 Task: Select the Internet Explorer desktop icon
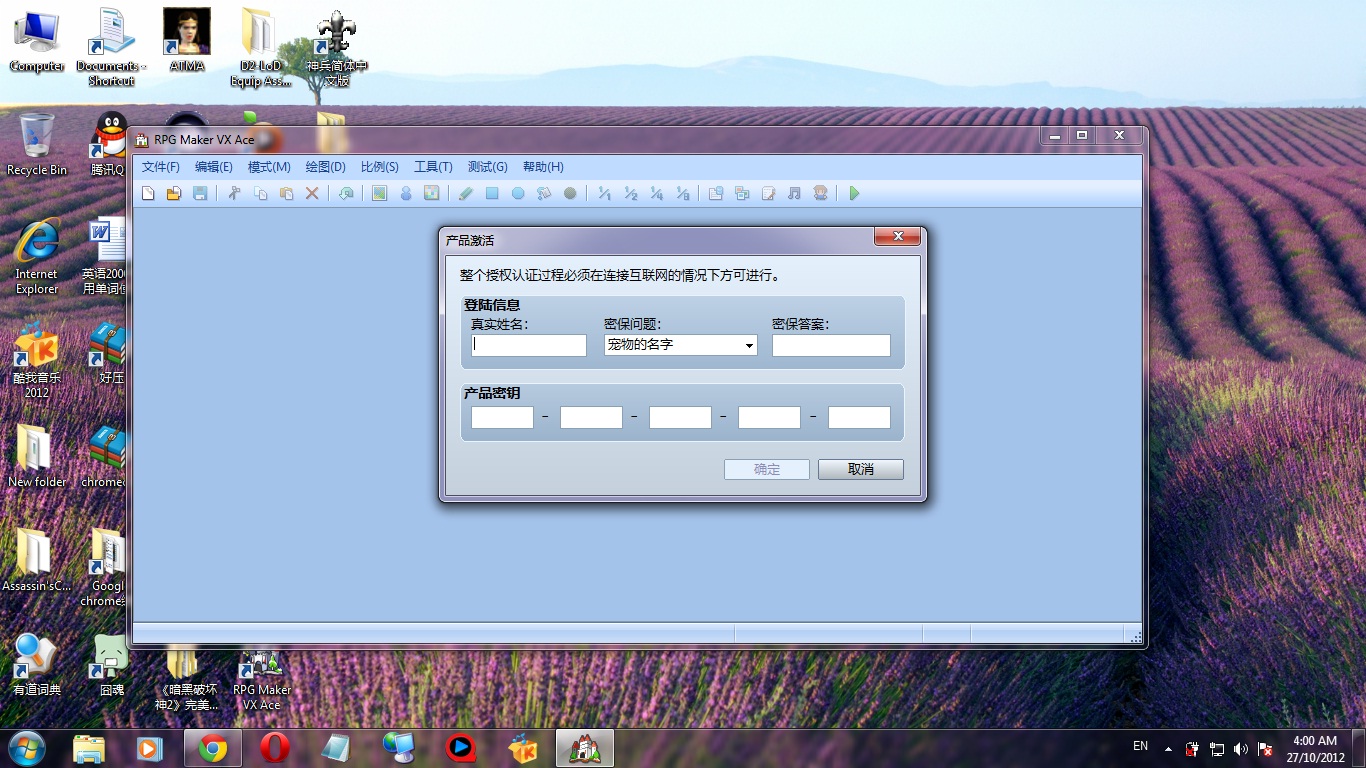pos(37,257)
